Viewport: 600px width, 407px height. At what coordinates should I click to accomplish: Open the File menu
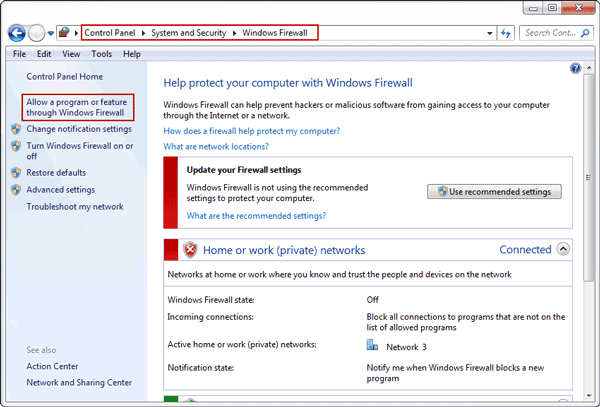[20, 54]
